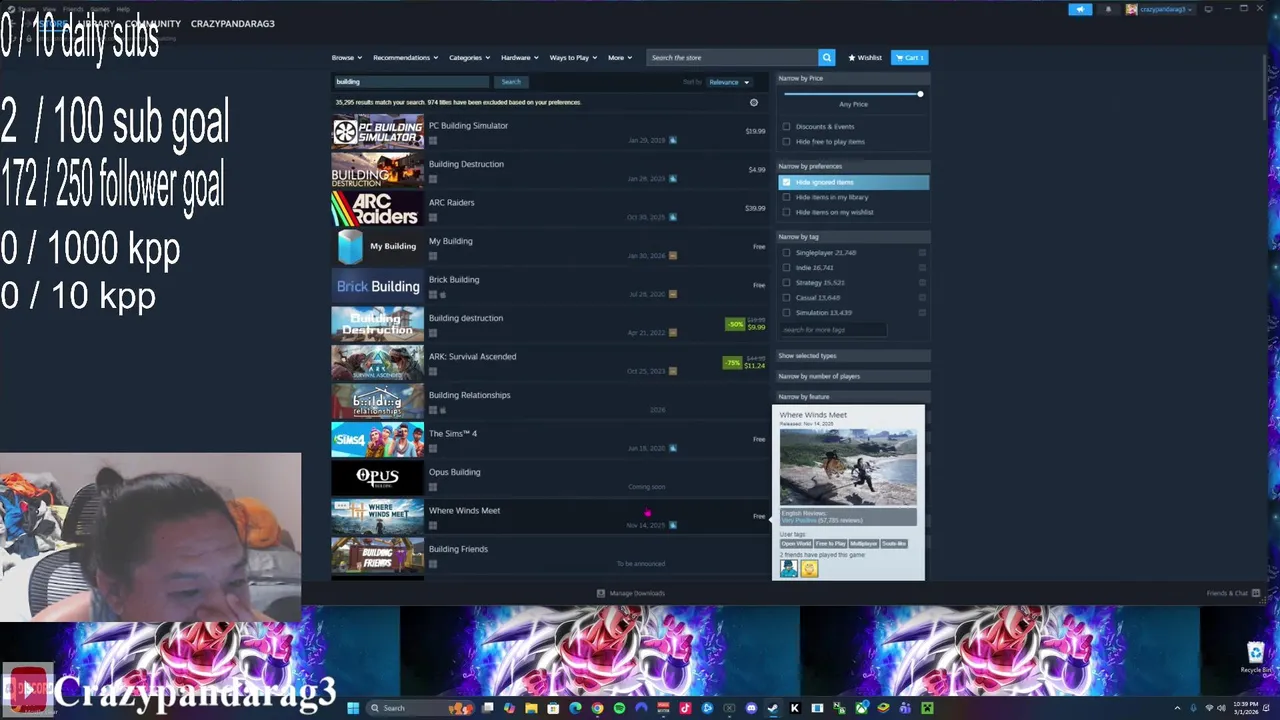Open Microsoft Edge from the taskbar
1280x720 pixels.
coord(575,708)
